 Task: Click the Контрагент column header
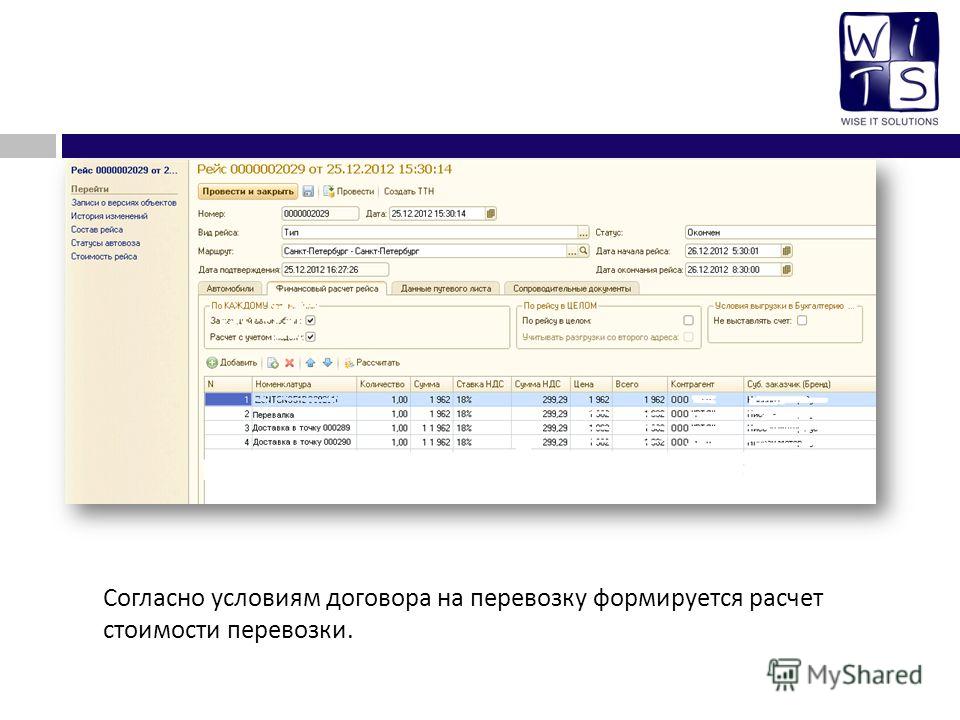705,384
